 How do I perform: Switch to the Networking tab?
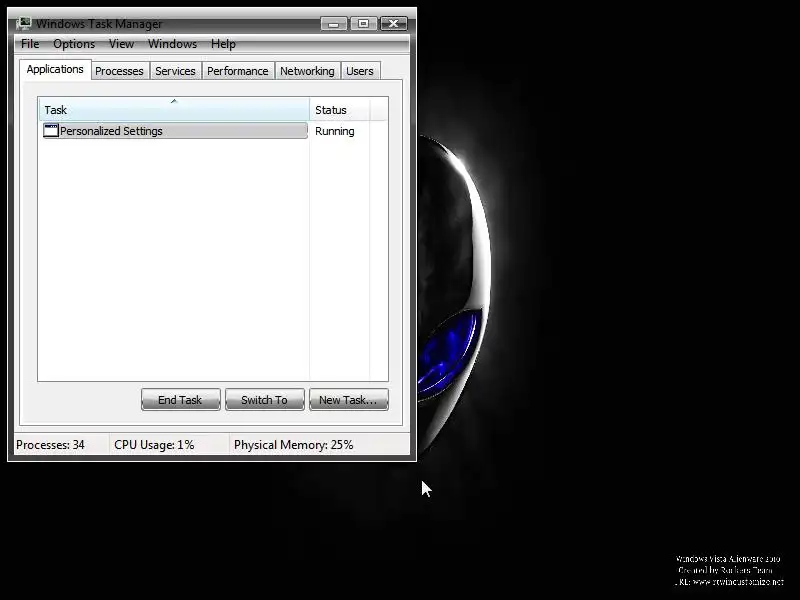click(307, 71)
